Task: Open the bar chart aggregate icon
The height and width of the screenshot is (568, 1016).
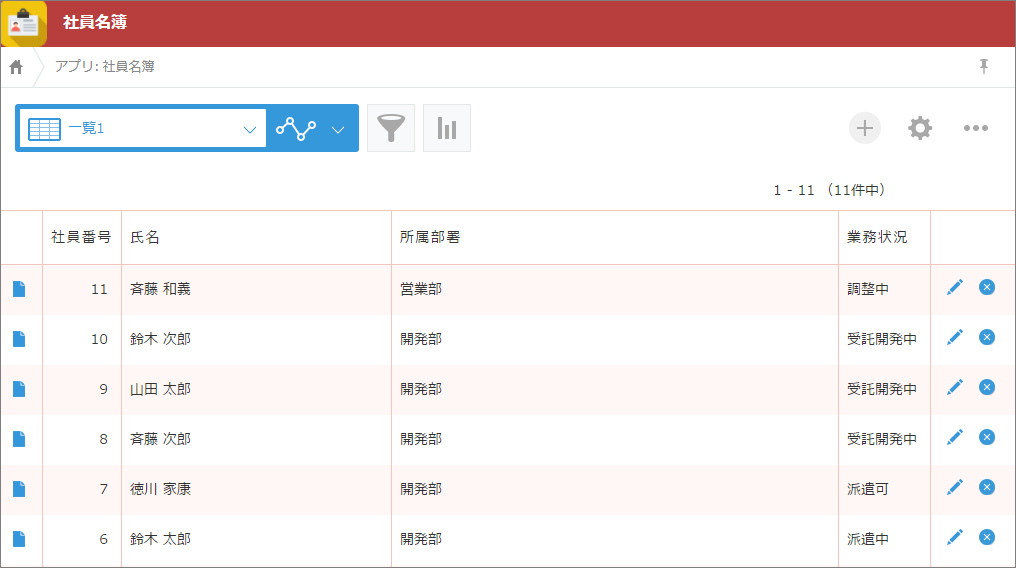Action: click(x=447, y=128)
